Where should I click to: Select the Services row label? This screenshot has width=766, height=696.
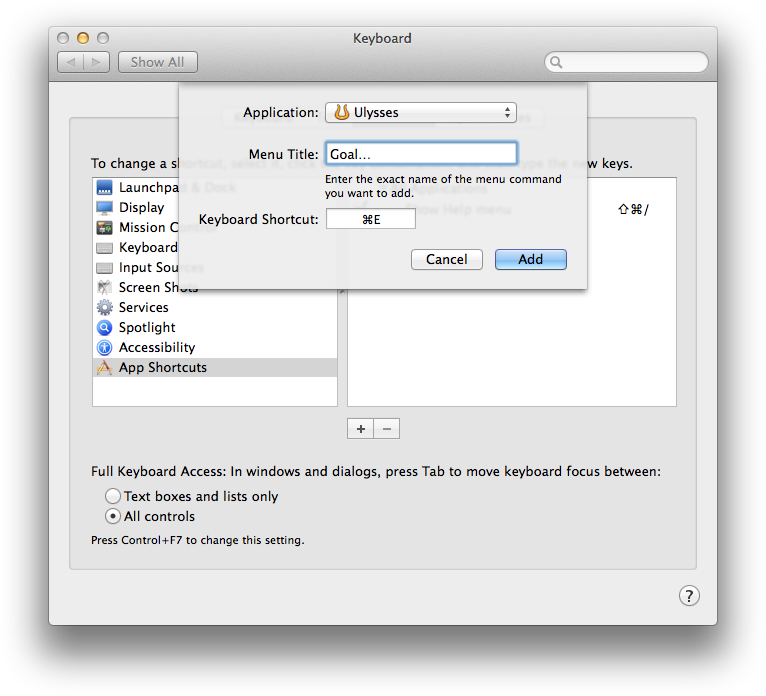pyautogui.click(x=144, y=308)
